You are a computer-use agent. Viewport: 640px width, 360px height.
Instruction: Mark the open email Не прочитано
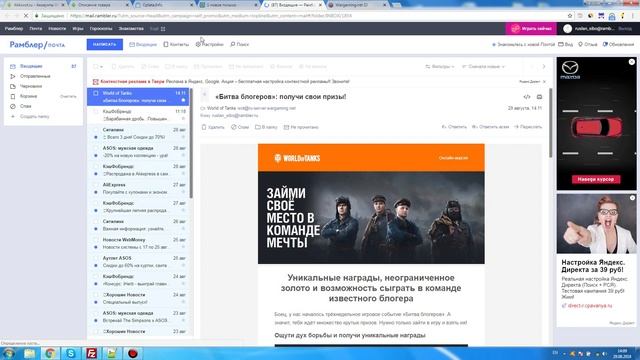301,127
